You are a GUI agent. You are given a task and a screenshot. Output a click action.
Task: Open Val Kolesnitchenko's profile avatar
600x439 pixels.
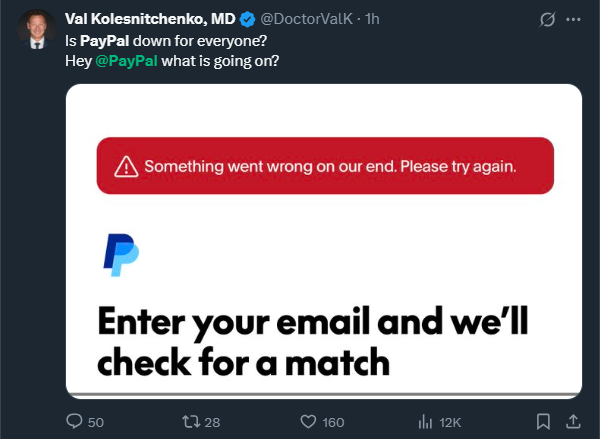(x=35, y=29)
